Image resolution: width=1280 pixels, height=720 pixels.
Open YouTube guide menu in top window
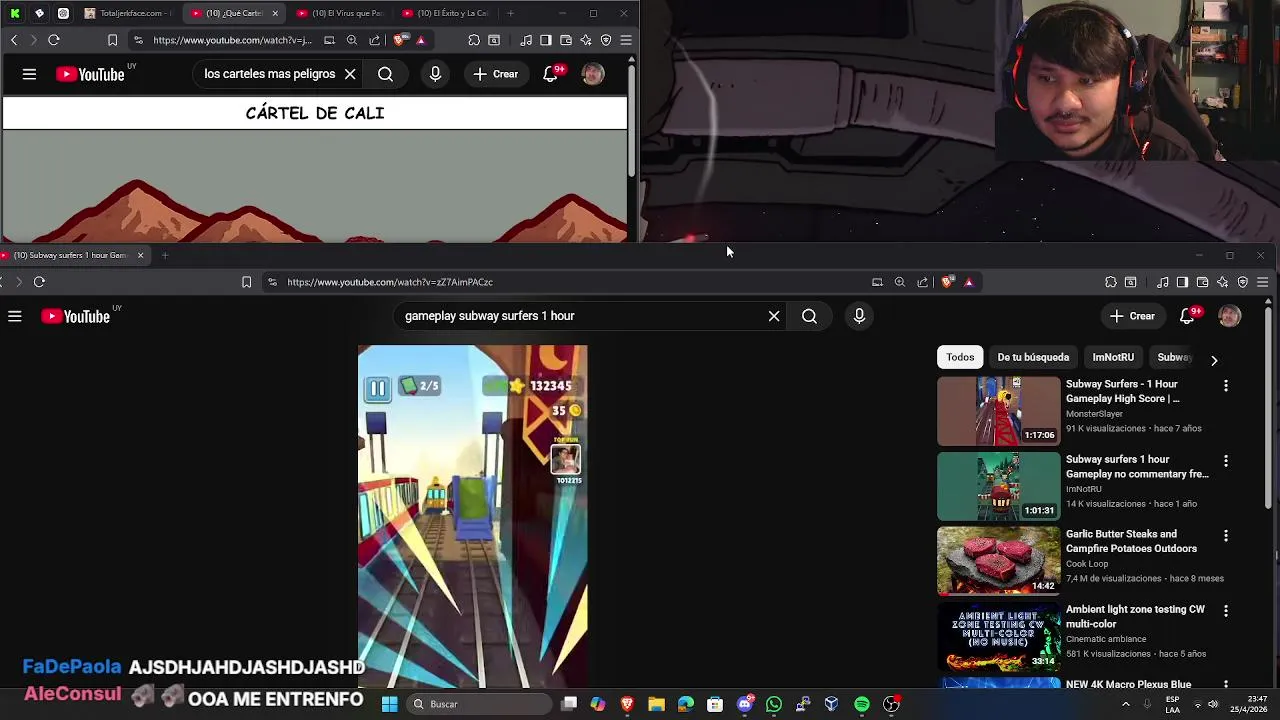tap(29, 74)
